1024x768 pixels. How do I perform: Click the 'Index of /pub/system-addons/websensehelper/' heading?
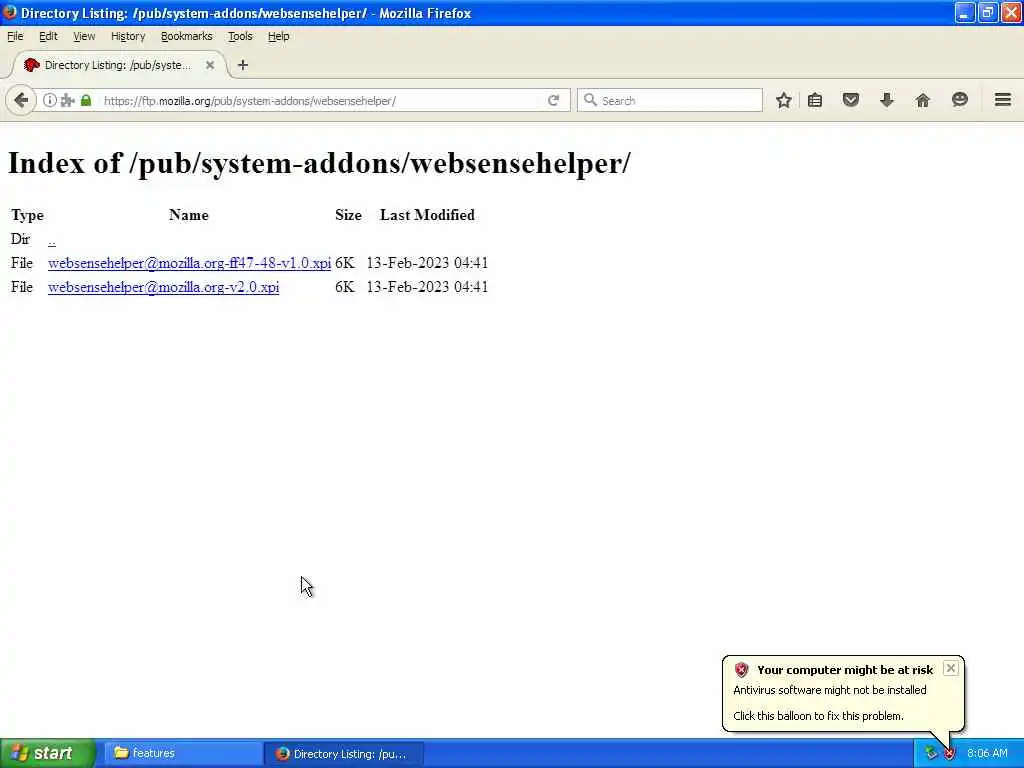319,163
